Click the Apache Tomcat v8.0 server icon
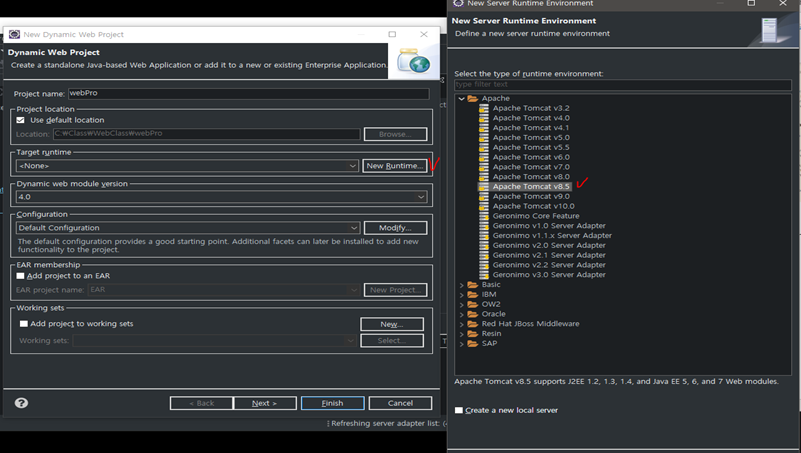Image resolution: width=801 pixels, height=453 pixels. coord(483,177)
